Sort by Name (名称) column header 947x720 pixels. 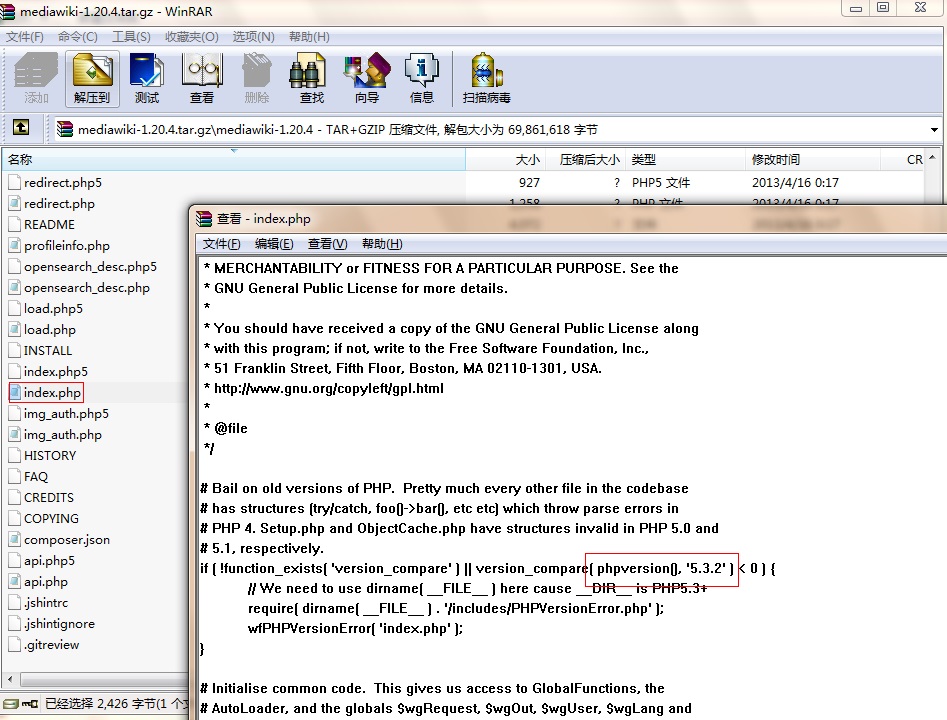click(234, 159)
